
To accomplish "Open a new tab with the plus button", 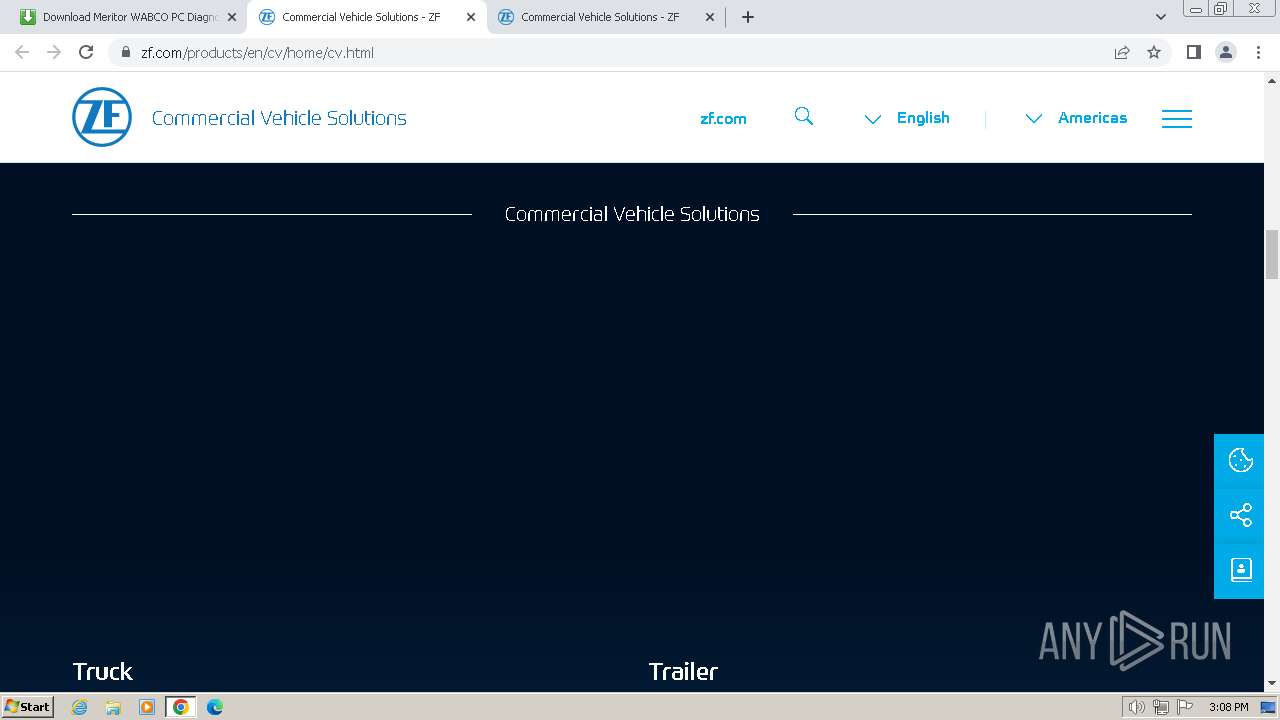I will click(x=748, y=17).
